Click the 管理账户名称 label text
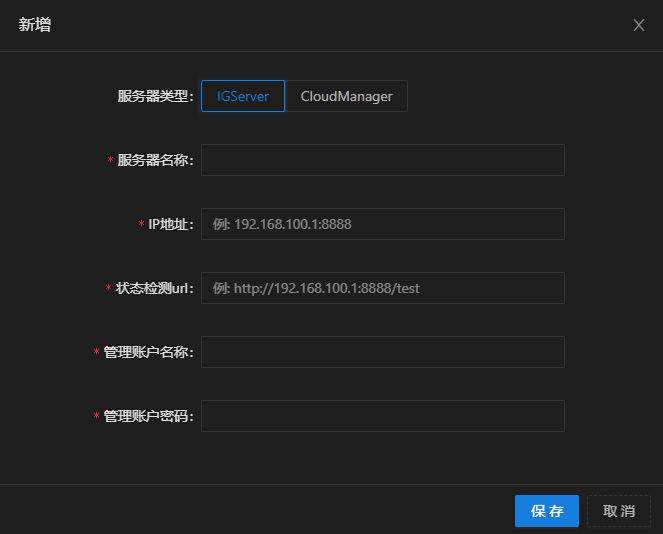 click(x=148, y=352)
